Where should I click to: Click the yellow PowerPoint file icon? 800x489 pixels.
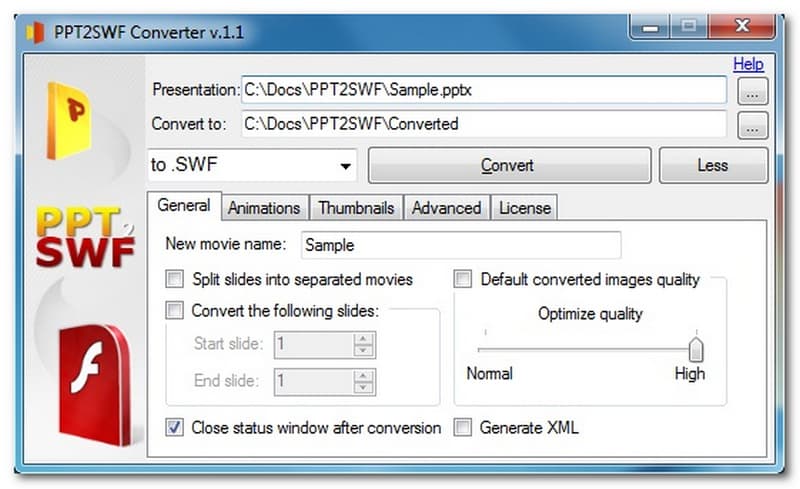point(68,120)
